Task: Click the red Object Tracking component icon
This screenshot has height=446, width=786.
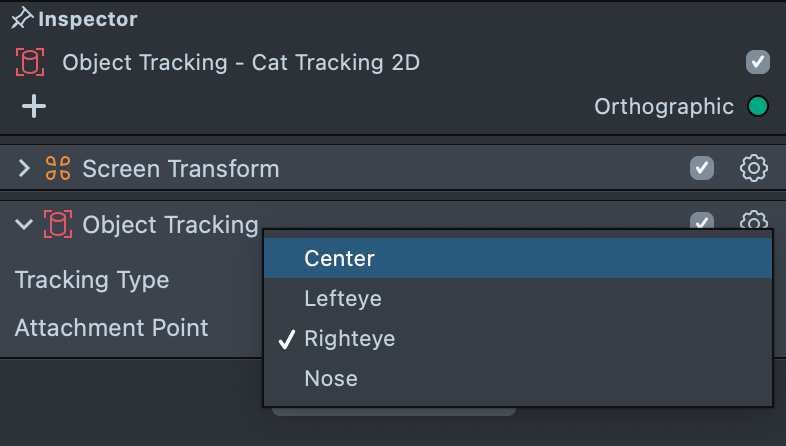Action: click(58, 225)
